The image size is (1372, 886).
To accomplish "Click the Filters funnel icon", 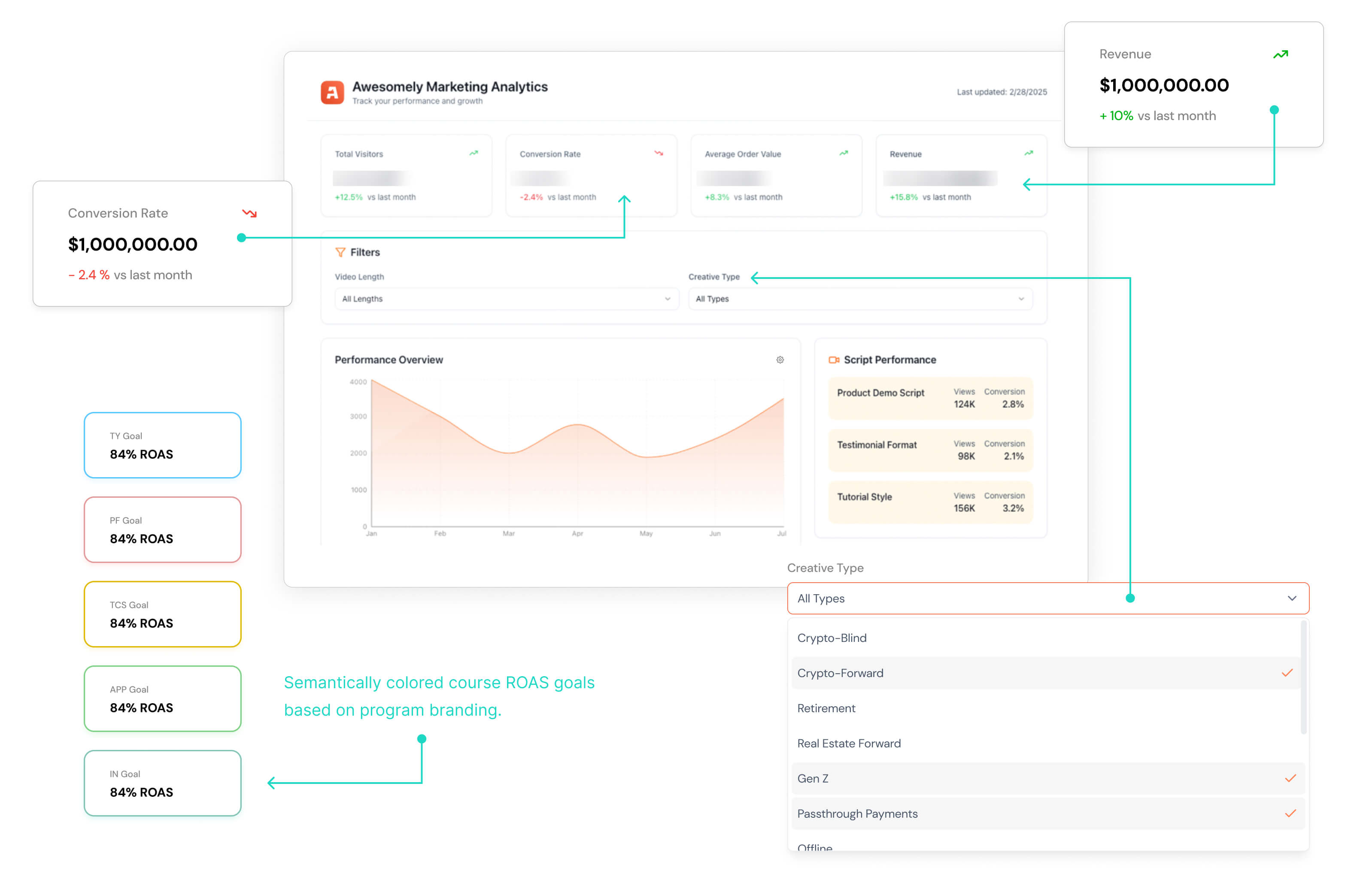I will (340, 252).
